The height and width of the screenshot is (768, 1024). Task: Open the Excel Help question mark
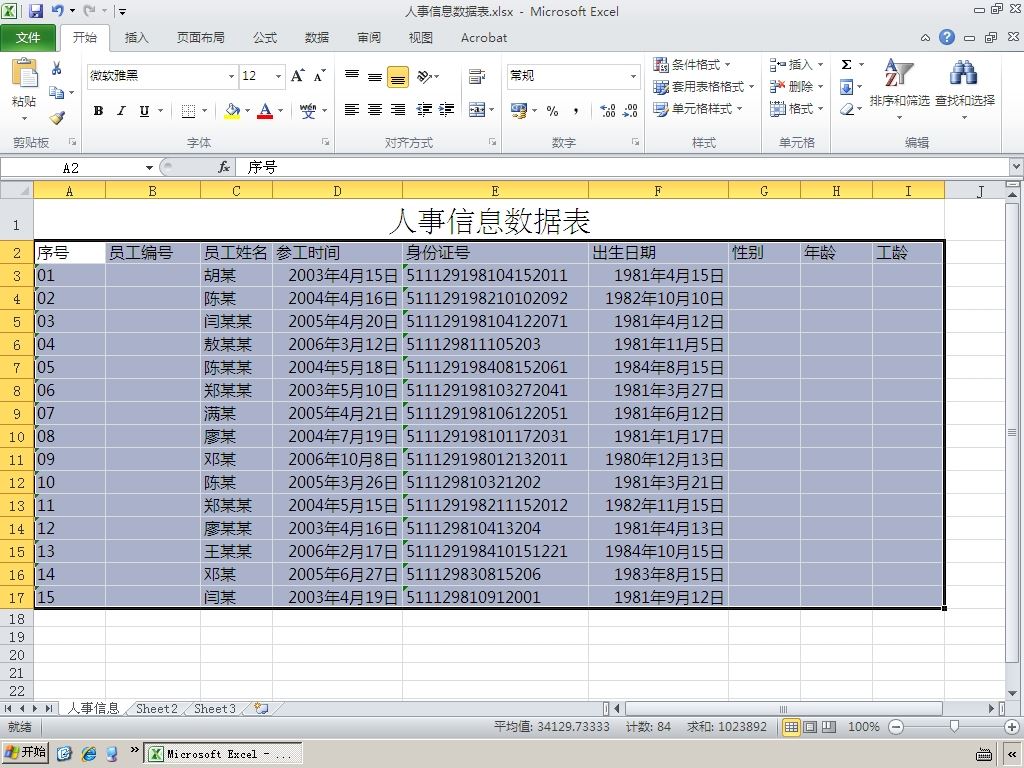(x=947, y=37)
